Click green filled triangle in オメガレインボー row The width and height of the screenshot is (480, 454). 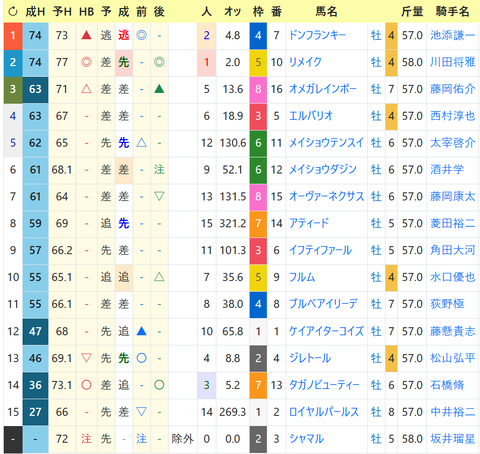[159, 89]
